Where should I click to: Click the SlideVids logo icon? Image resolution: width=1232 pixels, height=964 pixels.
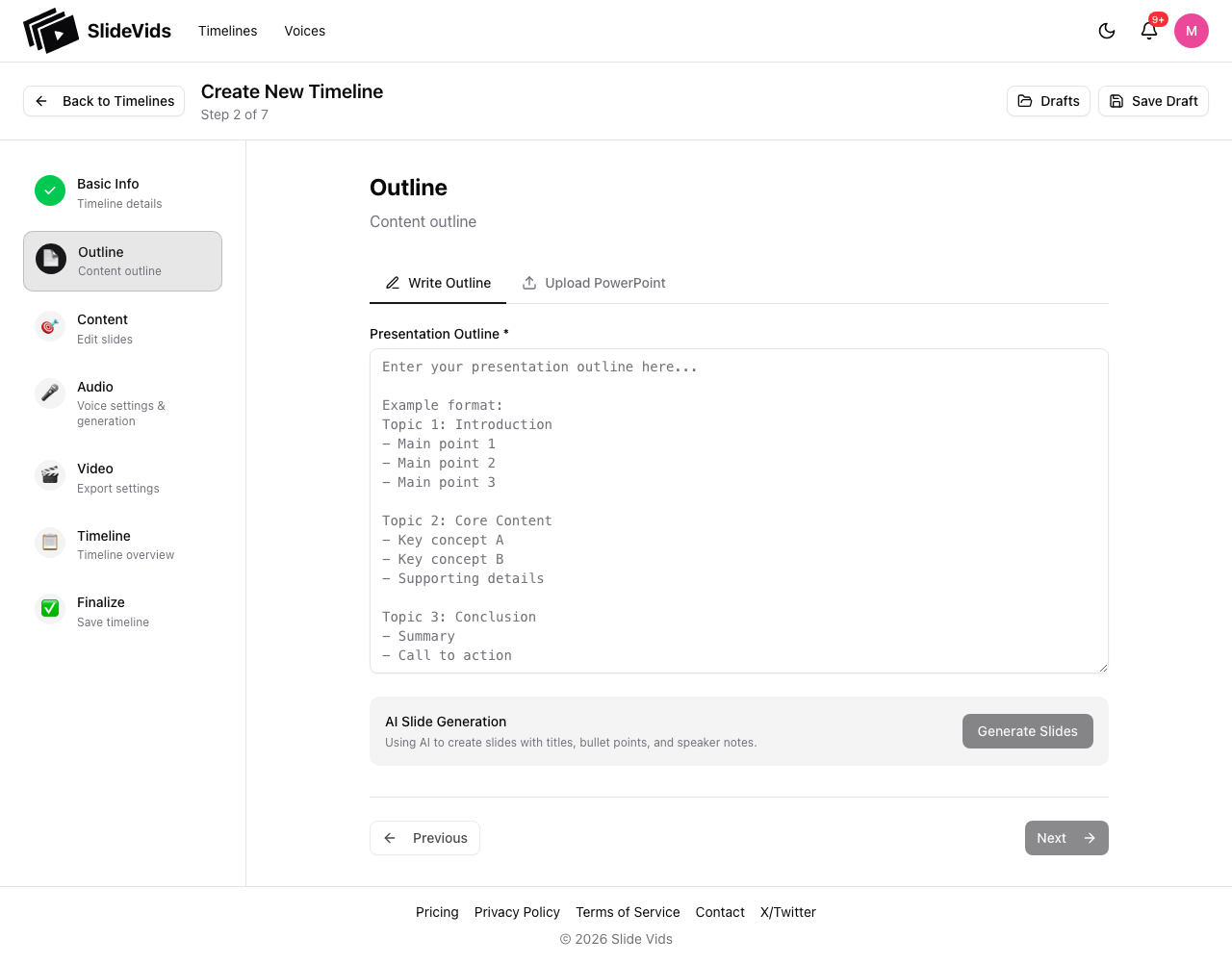coord(50,30)
